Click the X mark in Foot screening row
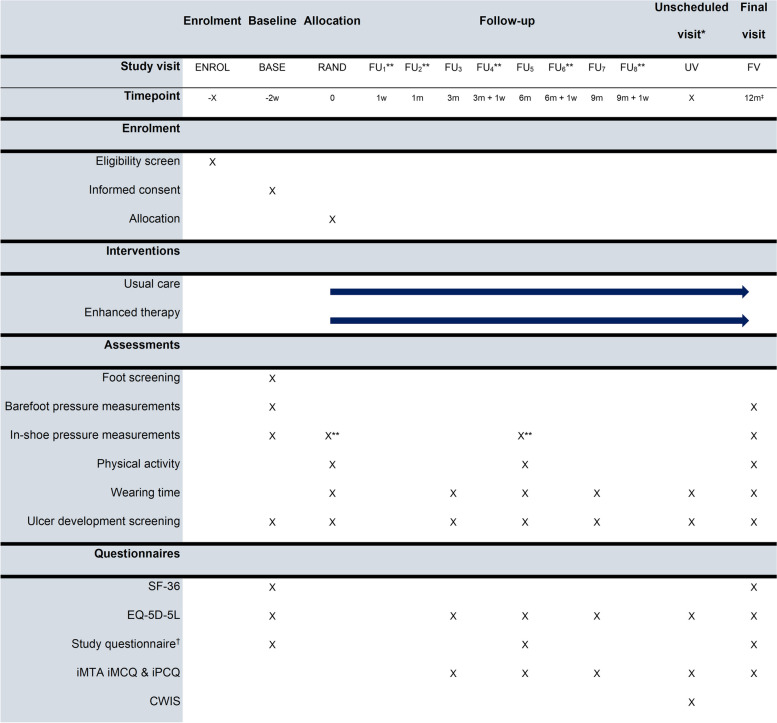Screen dimensions: 777x723 coord(272,379)
